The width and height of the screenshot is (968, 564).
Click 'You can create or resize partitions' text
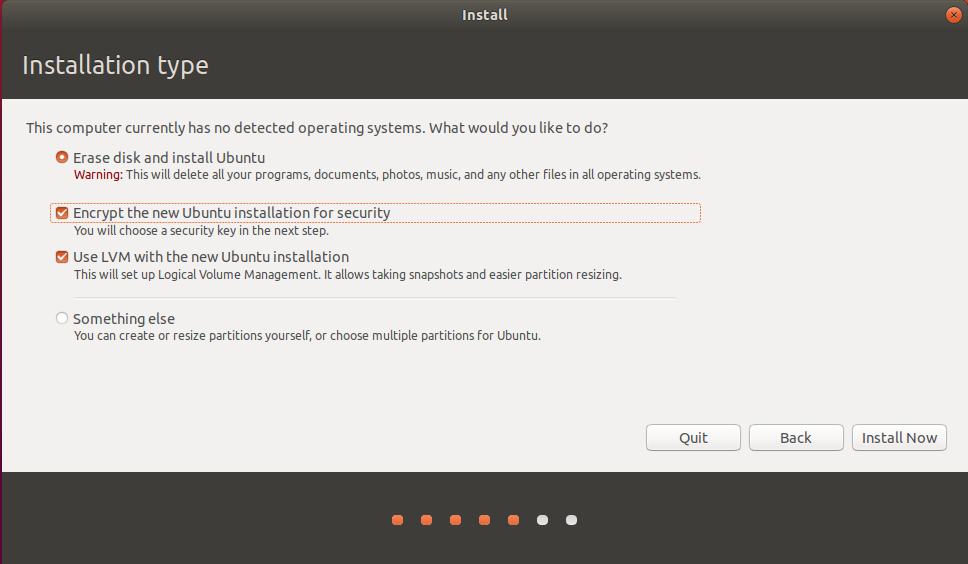coord(307,336)
